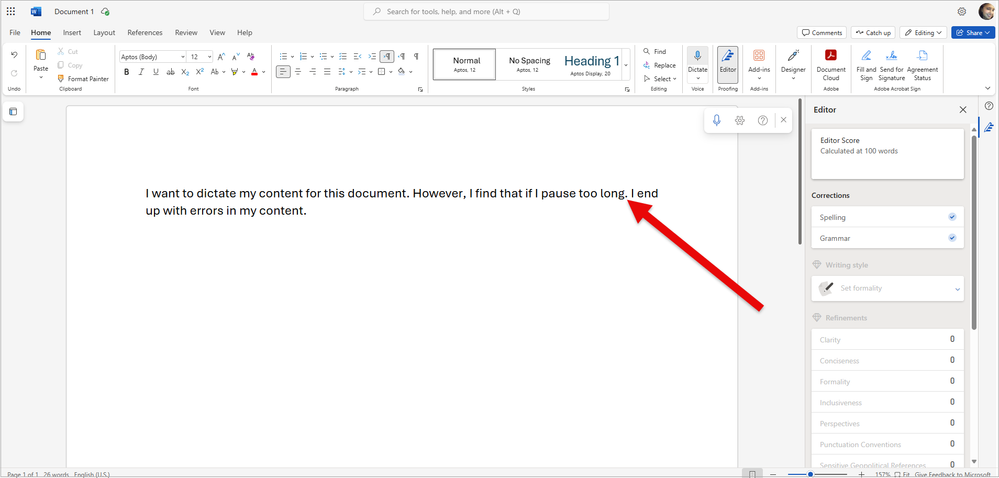The width and height of the screenshot is (999, 478).
Task: Apply the Heading 1 style
Action: point(592,64)
